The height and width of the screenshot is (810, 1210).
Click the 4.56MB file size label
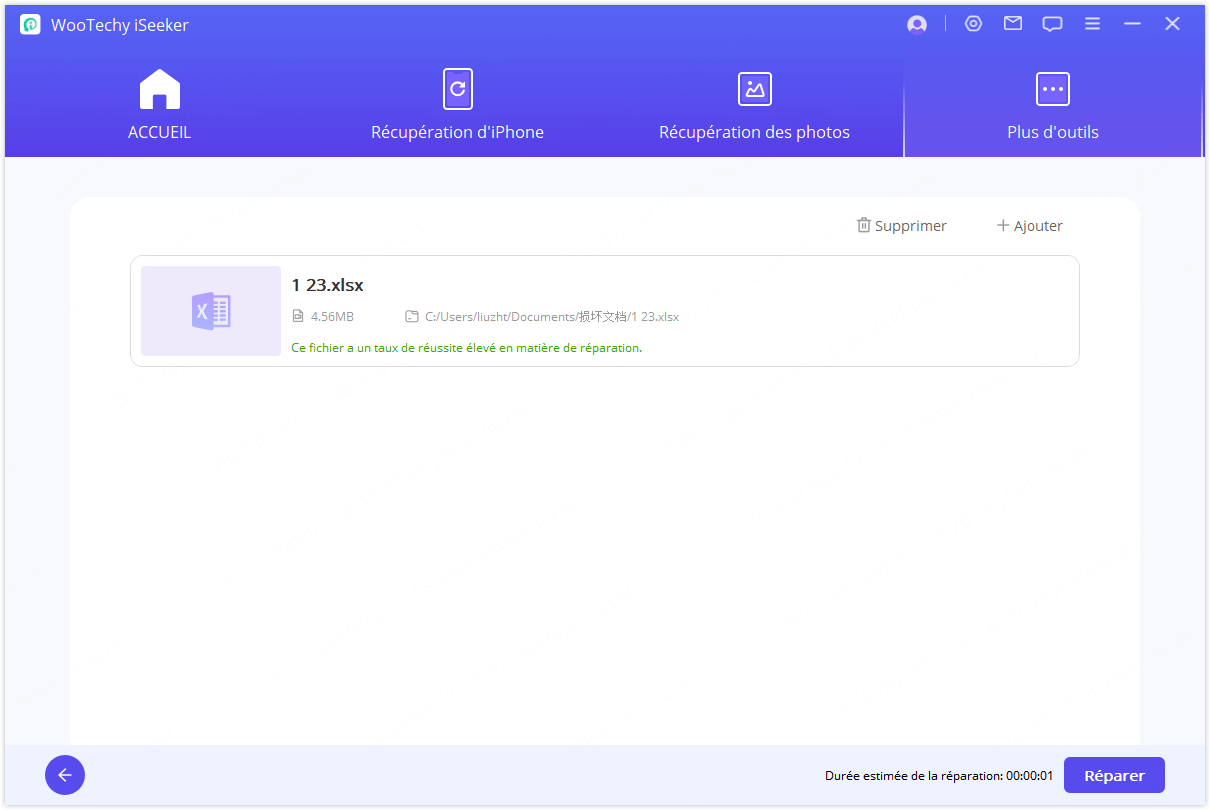coord(331,317)
